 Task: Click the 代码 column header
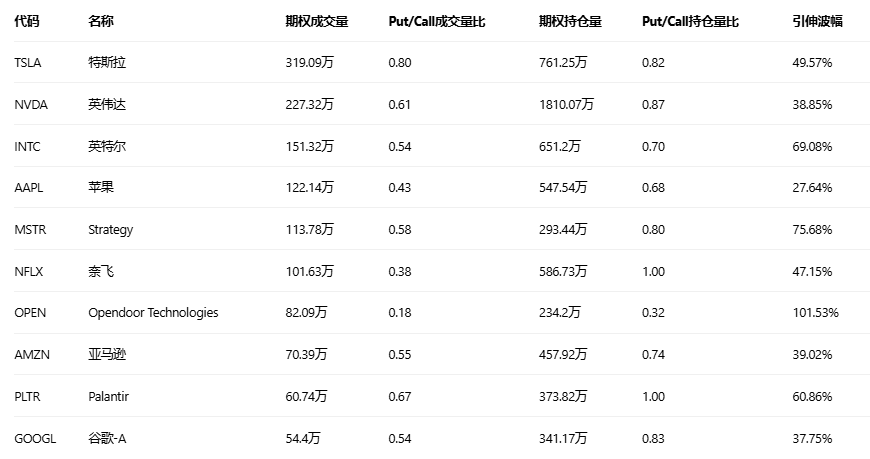point(27,21)
